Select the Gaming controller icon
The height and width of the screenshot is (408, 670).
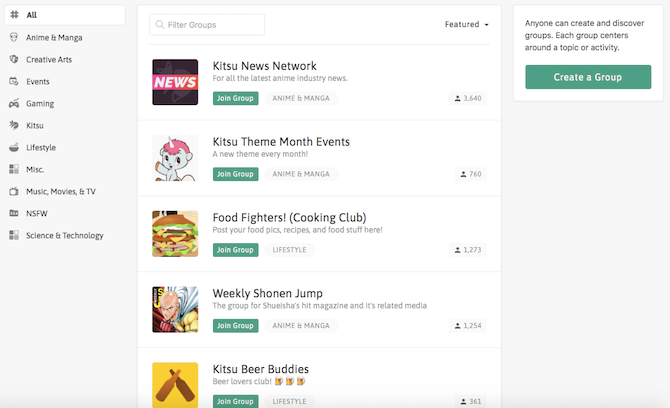pos(14,103)
